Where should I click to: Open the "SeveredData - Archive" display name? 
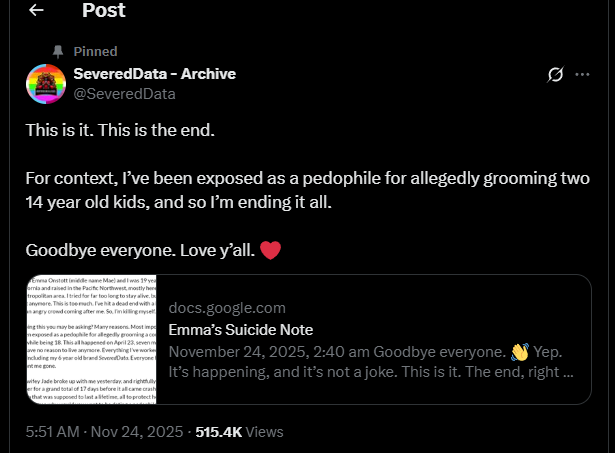tap(154, 74)
